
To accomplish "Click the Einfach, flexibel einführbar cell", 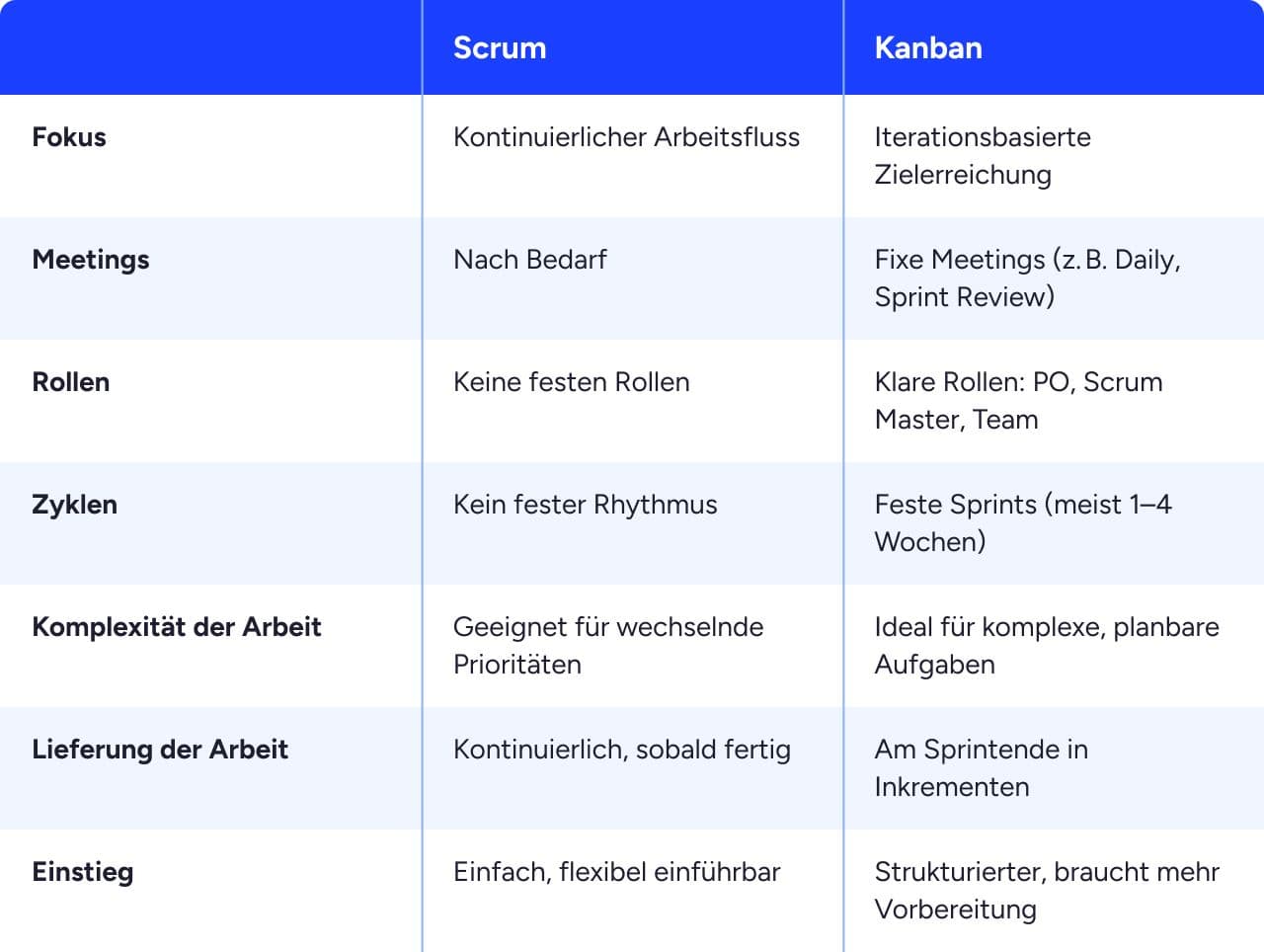I will pos(616,872).
